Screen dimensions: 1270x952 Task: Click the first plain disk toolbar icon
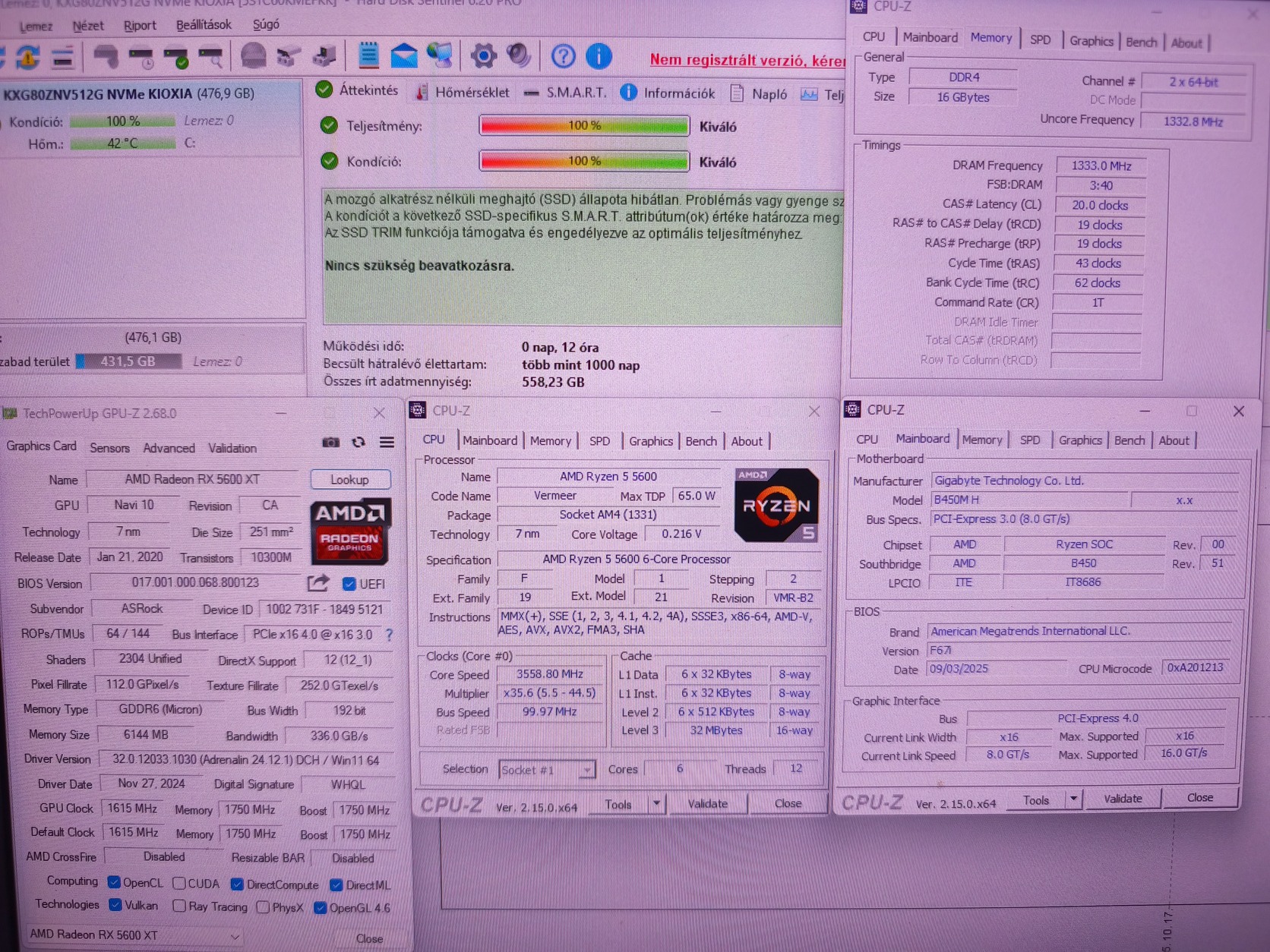(x=106, y=57)
